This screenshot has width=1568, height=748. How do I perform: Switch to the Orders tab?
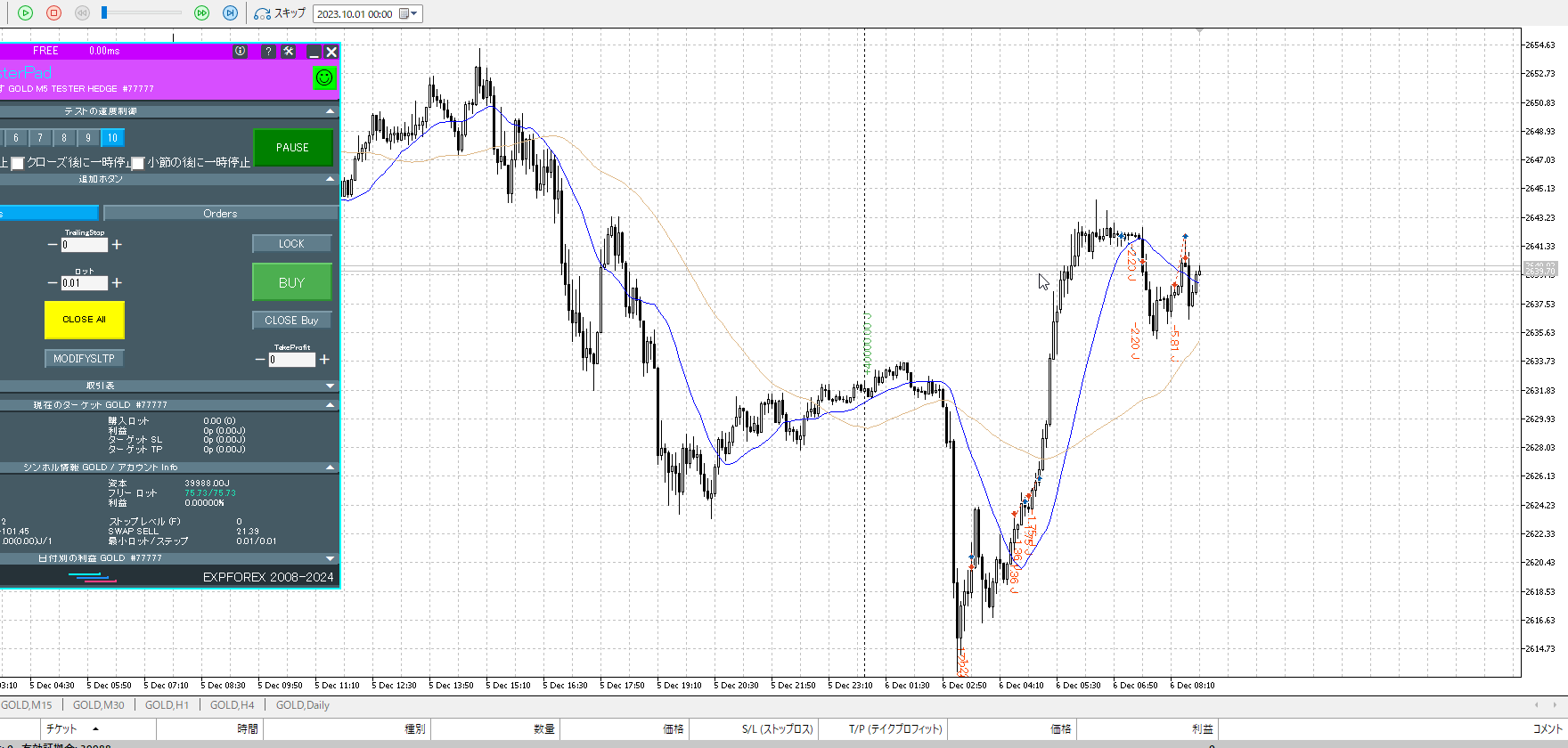(220, 214)
